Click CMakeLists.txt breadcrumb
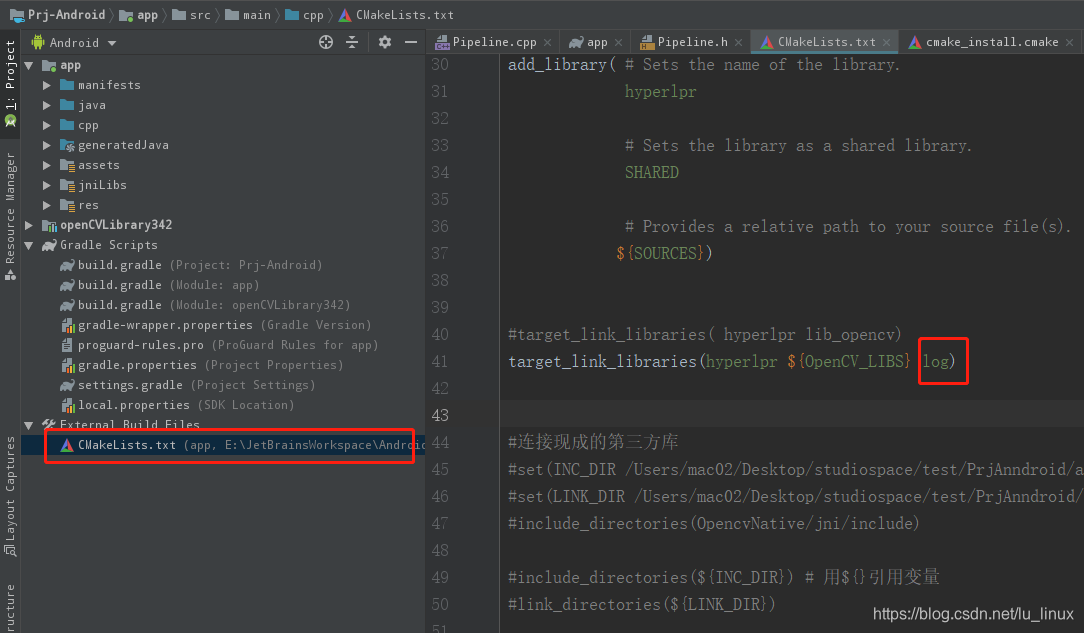This screenshot has width=1084, height=633. tap(396, 15)
